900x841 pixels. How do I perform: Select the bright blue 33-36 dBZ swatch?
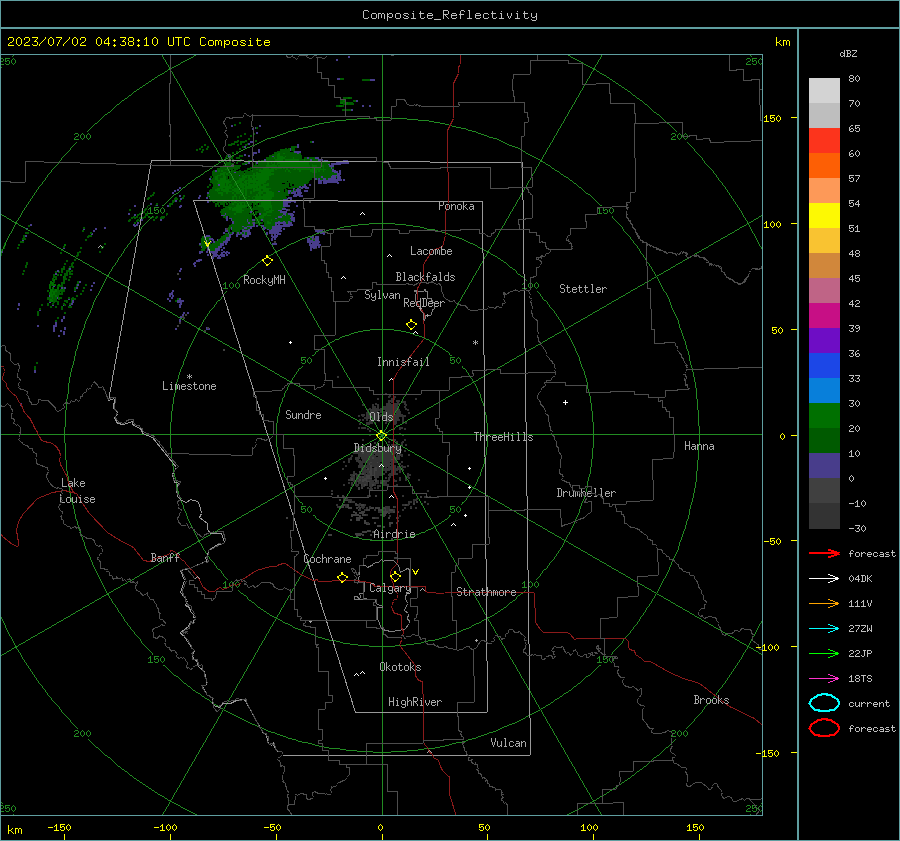[824, 366]
